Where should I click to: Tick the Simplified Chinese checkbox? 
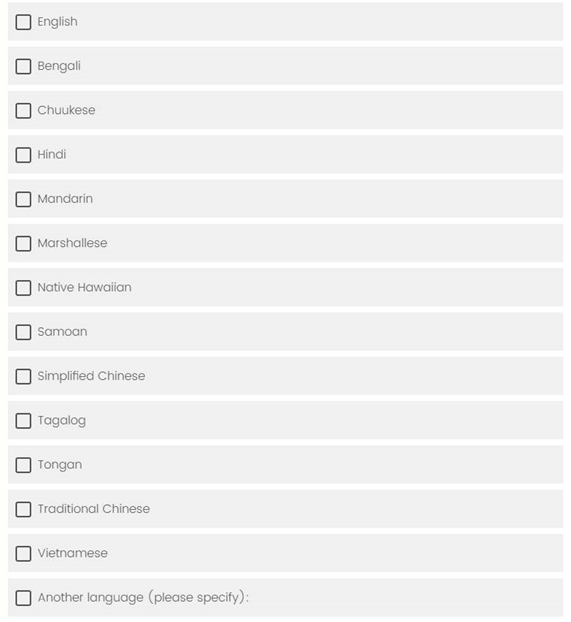(x=23, y=376)
